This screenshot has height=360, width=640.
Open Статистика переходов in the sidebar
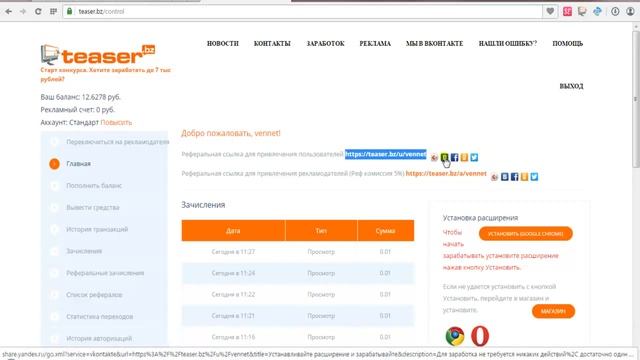pos(100,317)
